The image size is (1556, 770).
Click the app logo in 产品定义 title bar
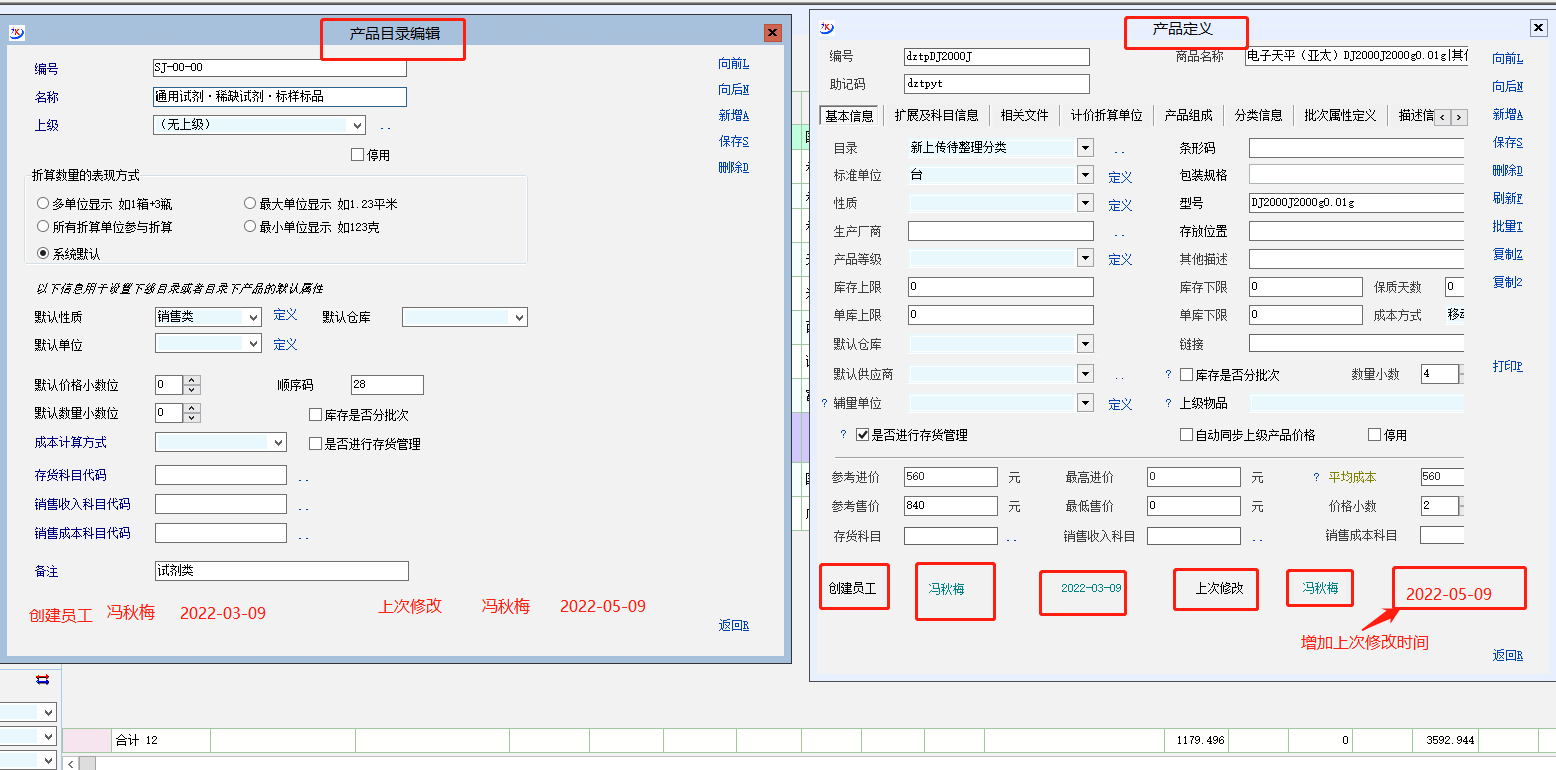826,28
